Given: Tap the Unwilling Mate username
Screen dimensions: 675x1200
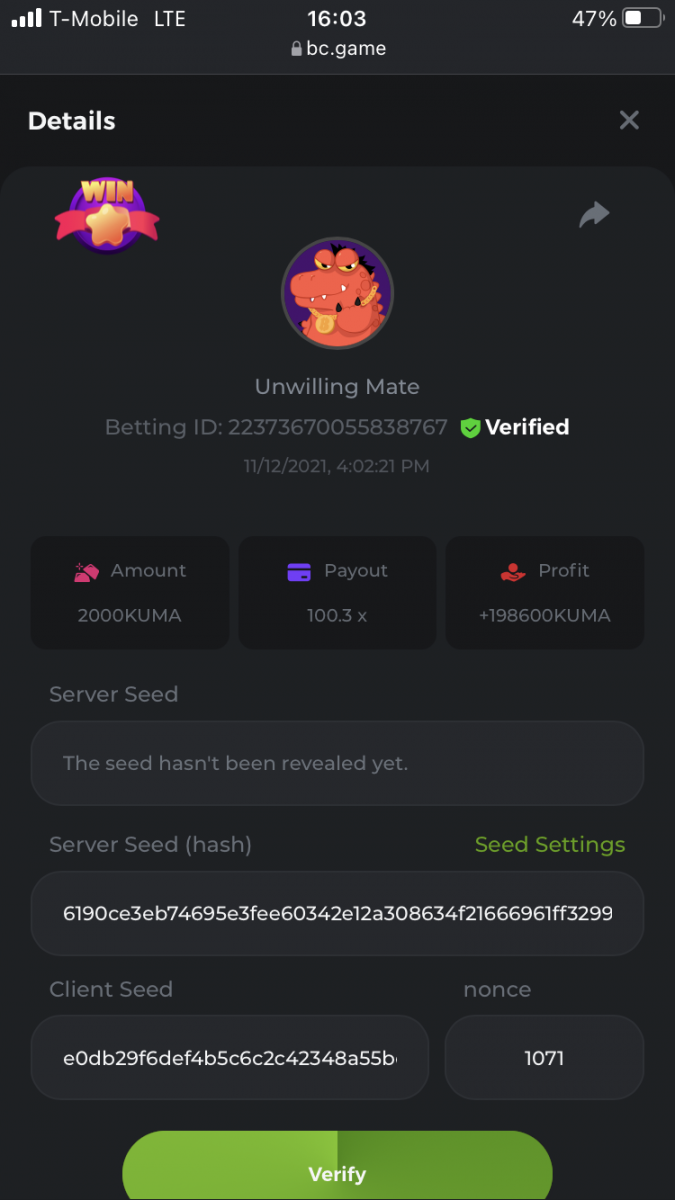Looking at the screenshot, I should (x=337, y=387).
